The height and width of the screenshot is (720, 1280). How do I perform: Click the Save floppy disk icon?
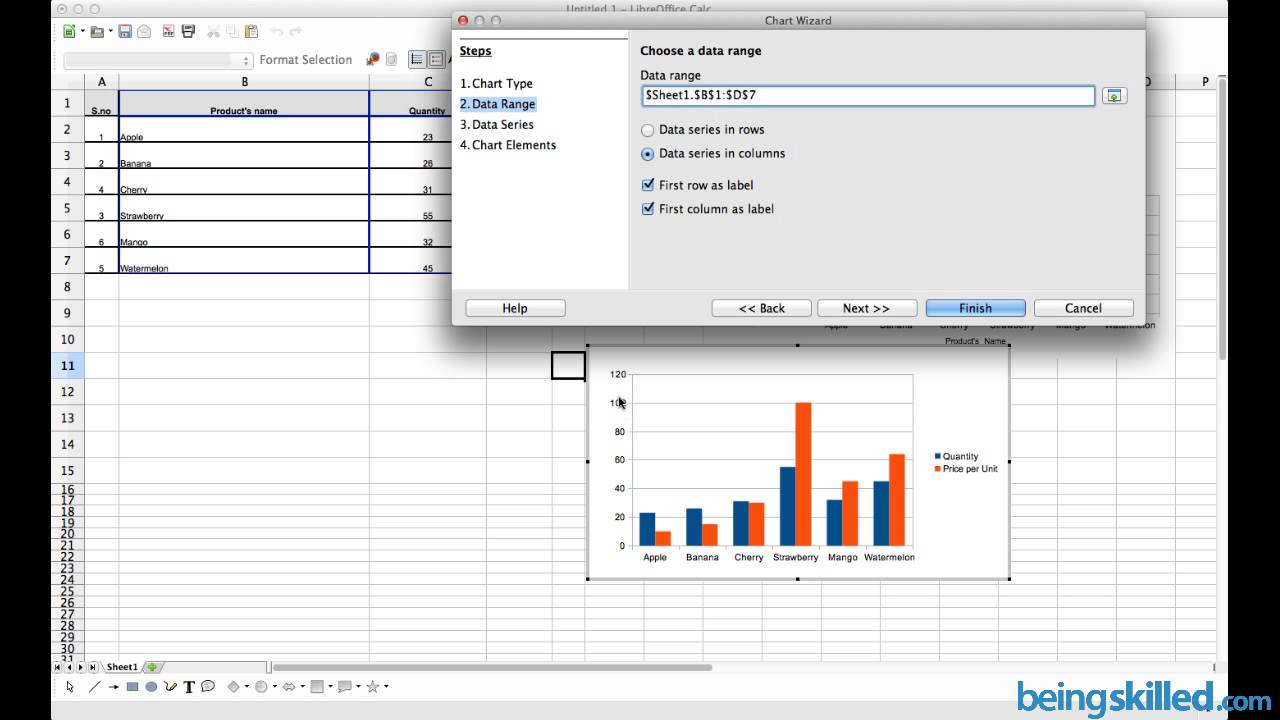pyautogui.click(x=125, y=32)
